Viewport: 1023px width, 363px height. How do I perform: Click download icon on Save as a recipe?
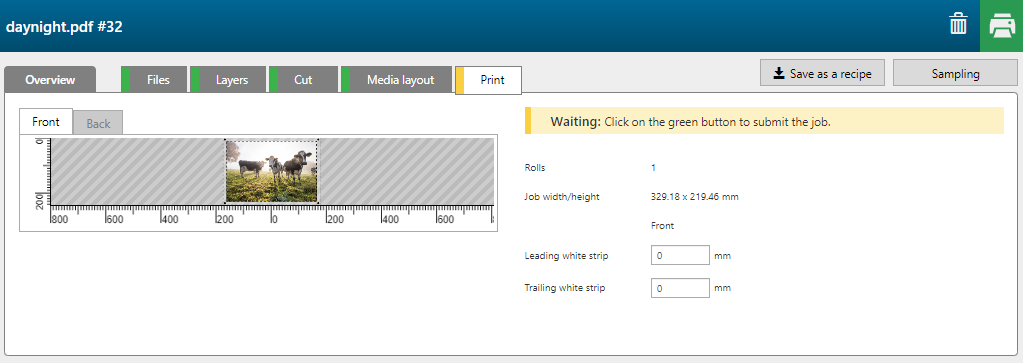click(779, 74)
